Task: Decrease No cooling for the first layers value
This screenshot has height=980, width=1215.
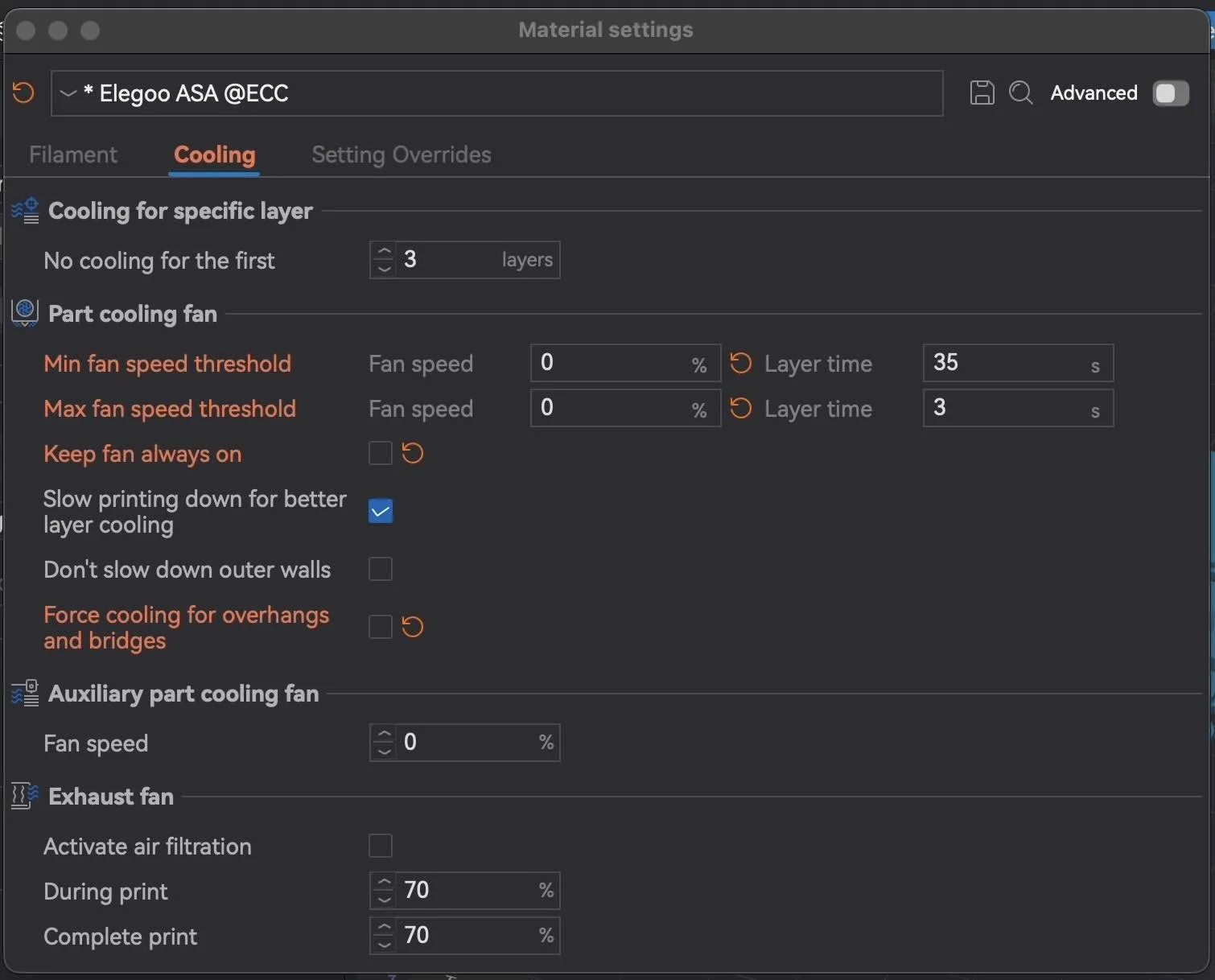Action: pos(384,268)
